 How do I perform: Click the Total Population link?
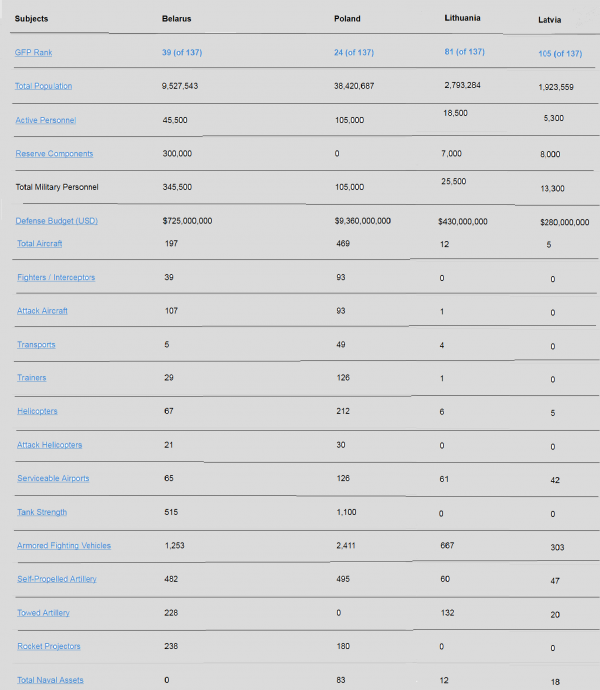tap(43, 86)
